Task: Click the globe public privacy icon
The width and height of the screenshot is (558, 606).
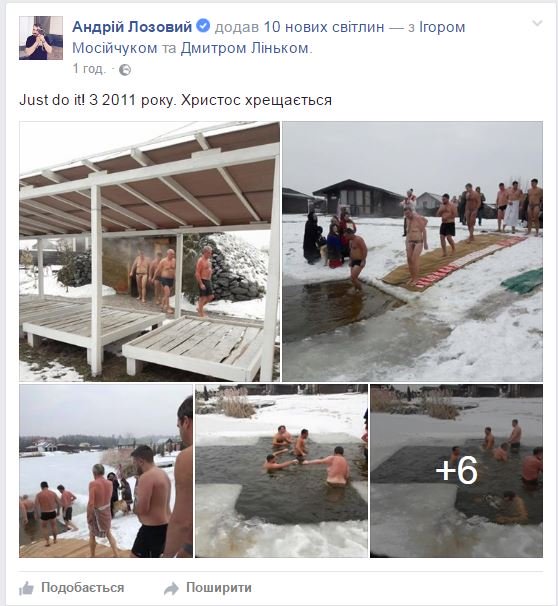Action: point(125,70)
